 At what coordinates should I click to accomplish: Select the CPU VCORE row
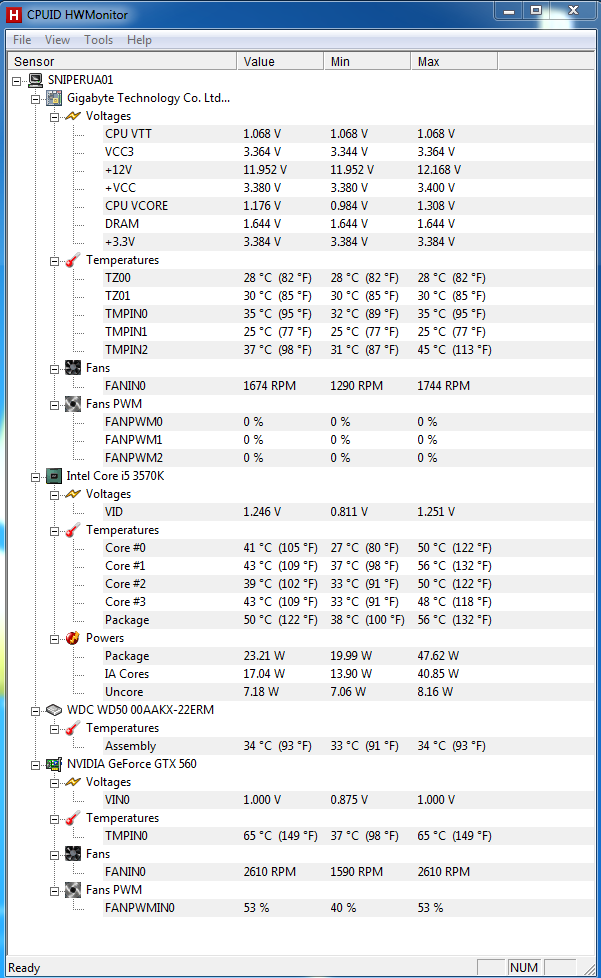[x=348, y=206]
